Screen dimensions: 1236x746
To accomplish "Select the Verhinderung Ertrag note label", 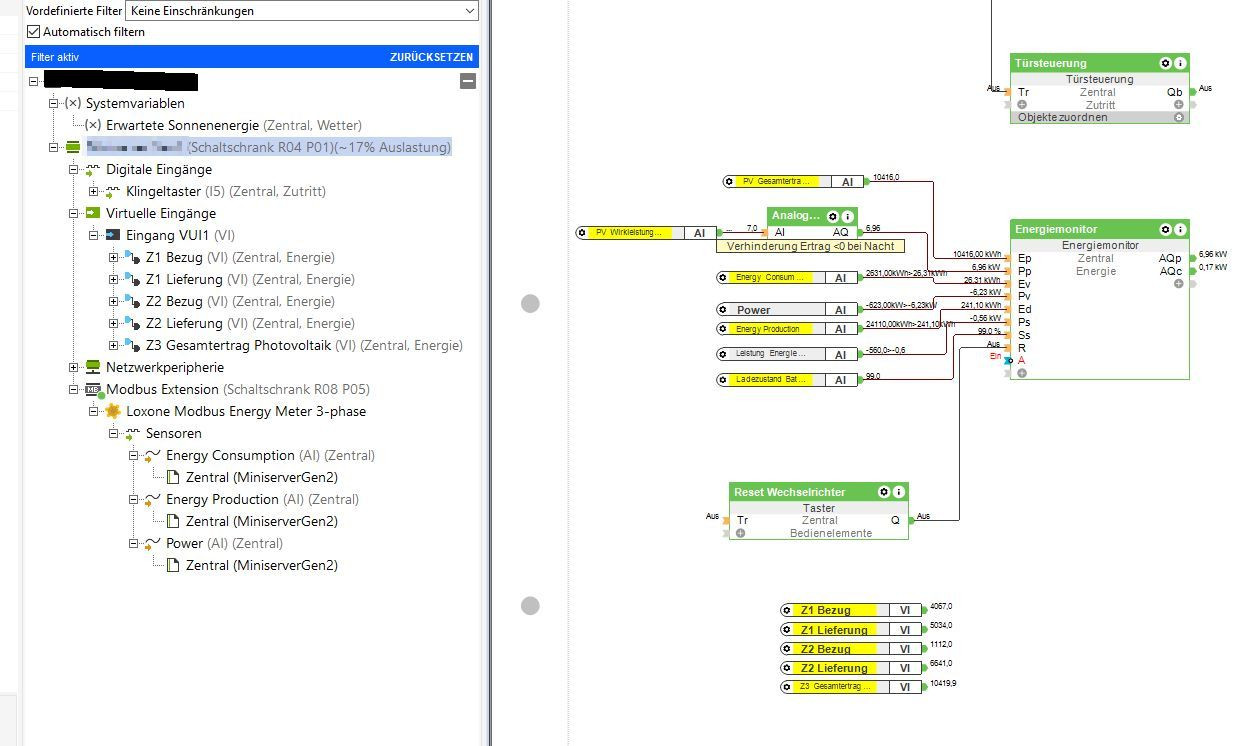I will coord(810,246).
